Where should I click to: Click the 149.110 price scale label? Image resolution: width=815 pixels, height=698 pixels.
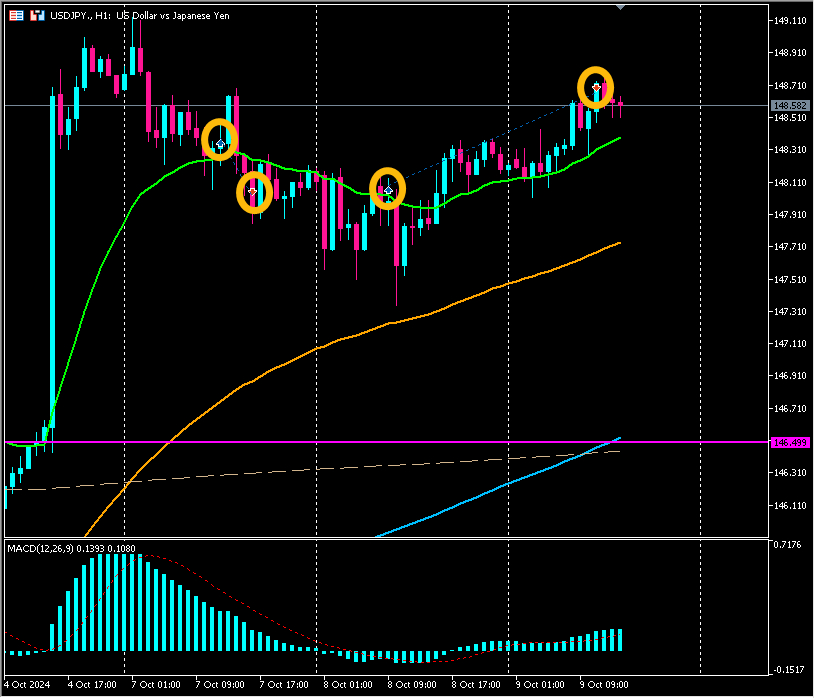pyautogui.click(x=789, y=20)
